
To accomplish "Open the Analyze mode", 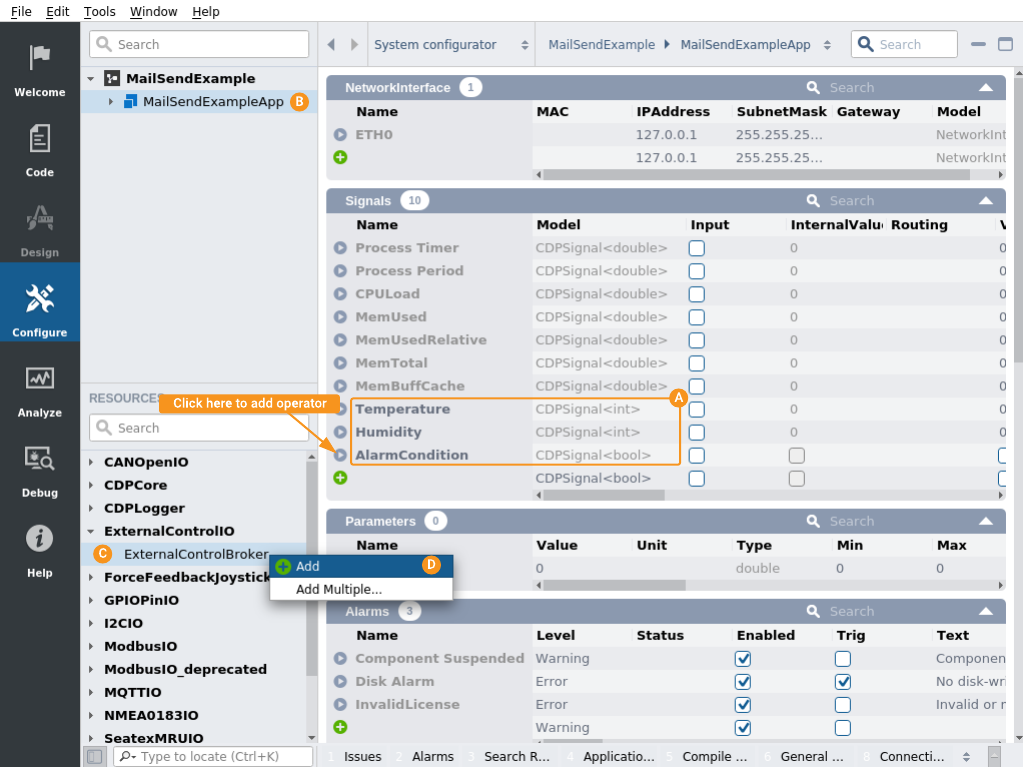I will pyautogui.click(x=40, y=390).
